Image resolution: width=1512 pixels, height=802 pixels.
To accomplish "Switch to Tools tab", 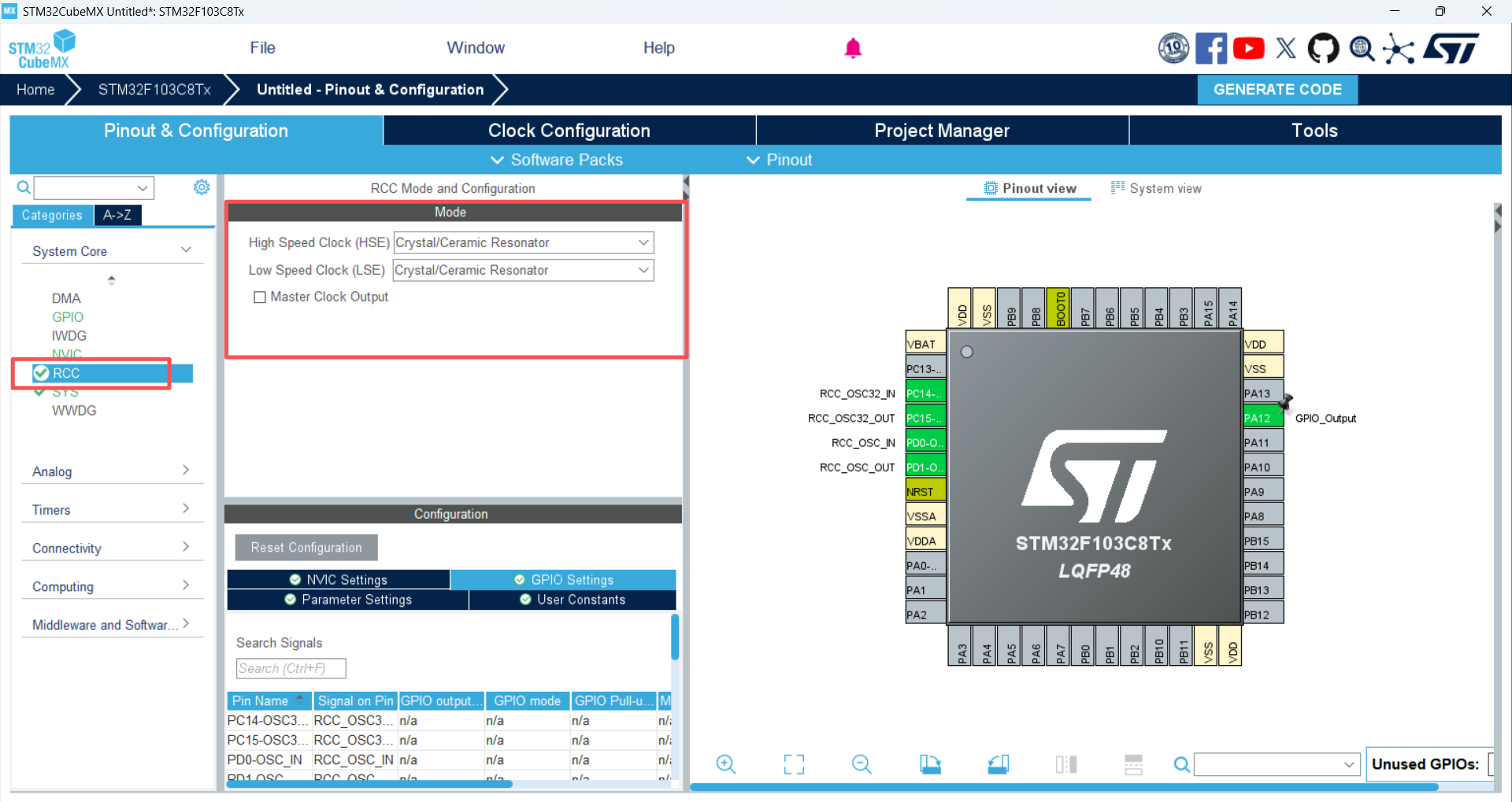I will click(x=1315, y=131).
